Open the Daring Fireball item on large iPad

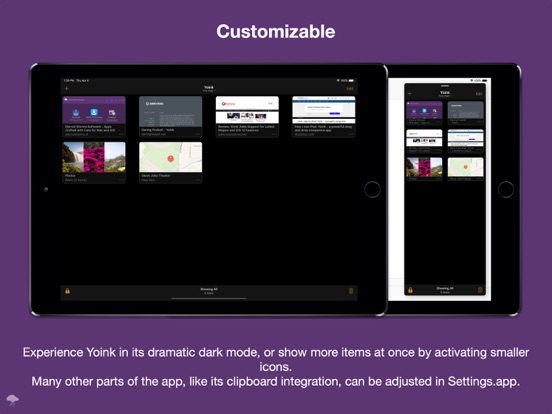pyautogui.click(x=171, y=117)
